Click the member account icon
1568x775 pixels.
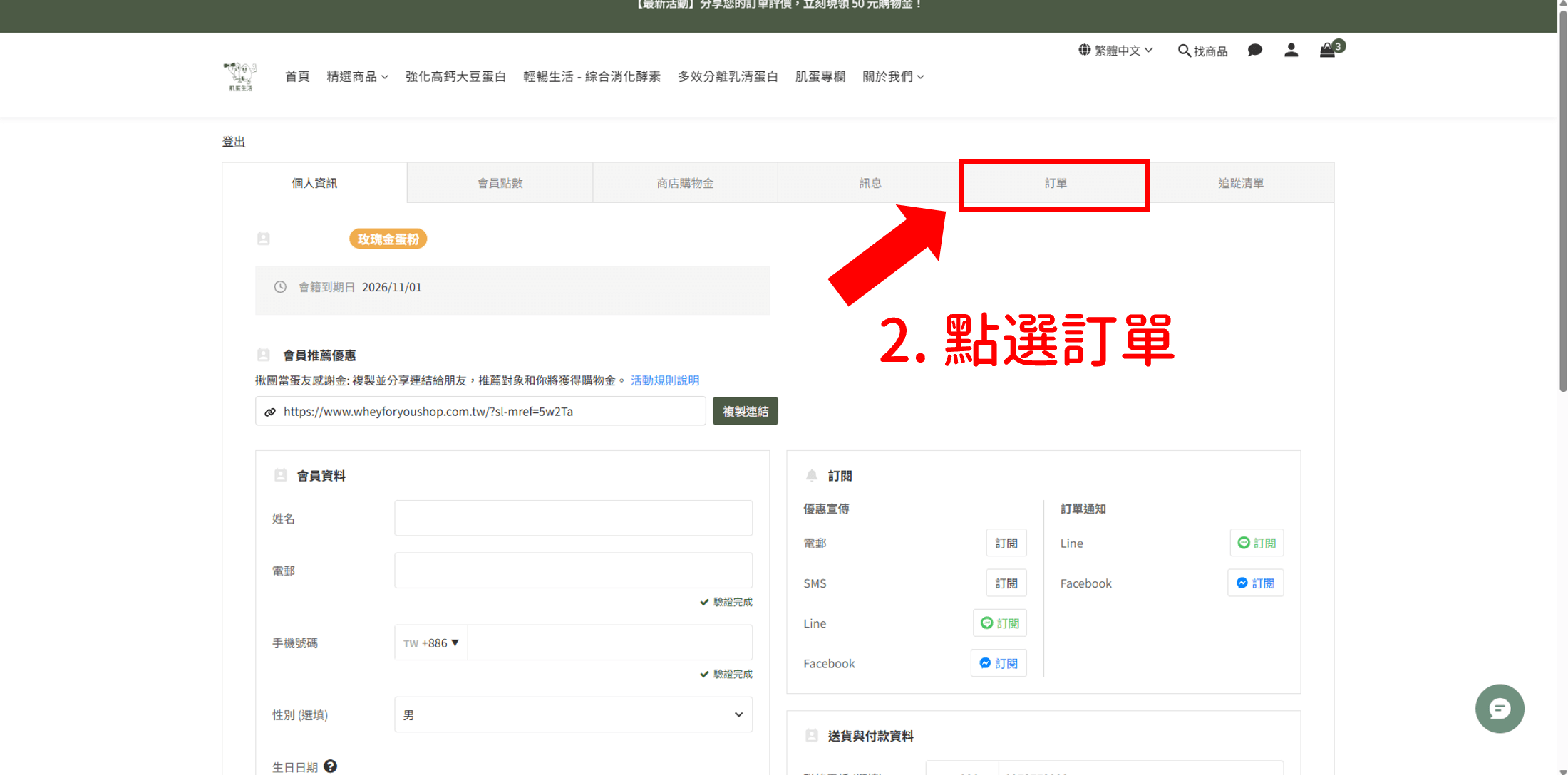(1291, 51)
